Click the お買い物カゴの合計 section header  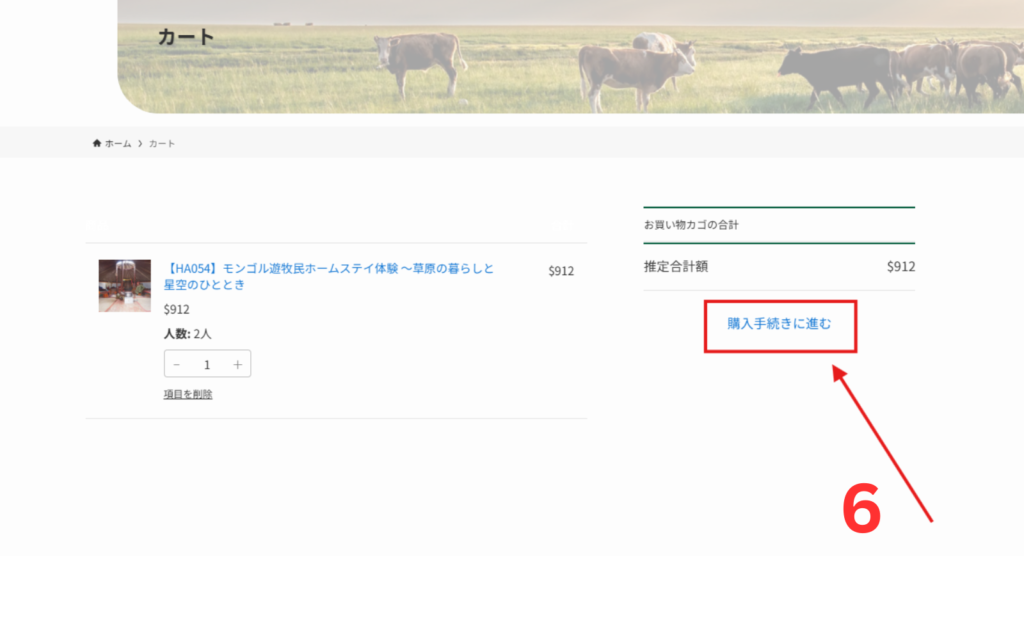[691, 225]
